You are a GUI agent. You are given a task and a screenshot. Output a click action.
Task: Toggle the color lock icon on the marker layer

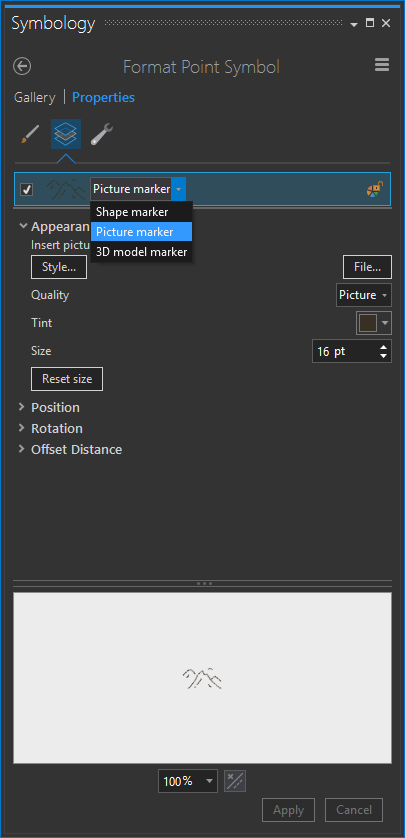tap(375, 189)
